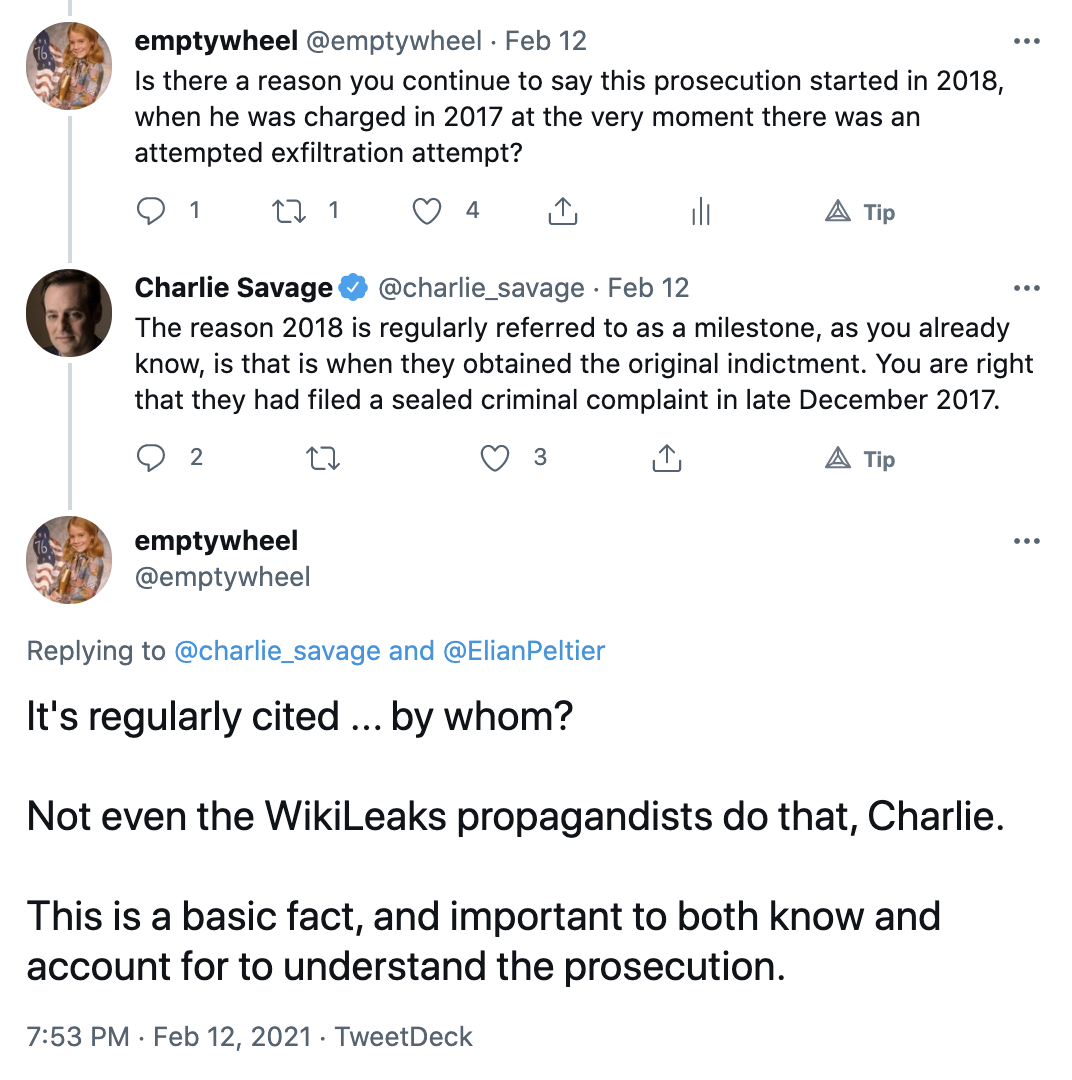Reply to emptywheel's first tweet
Image resolution: width=1072 pixels, height=1080 pixels.
coord(151,211)
